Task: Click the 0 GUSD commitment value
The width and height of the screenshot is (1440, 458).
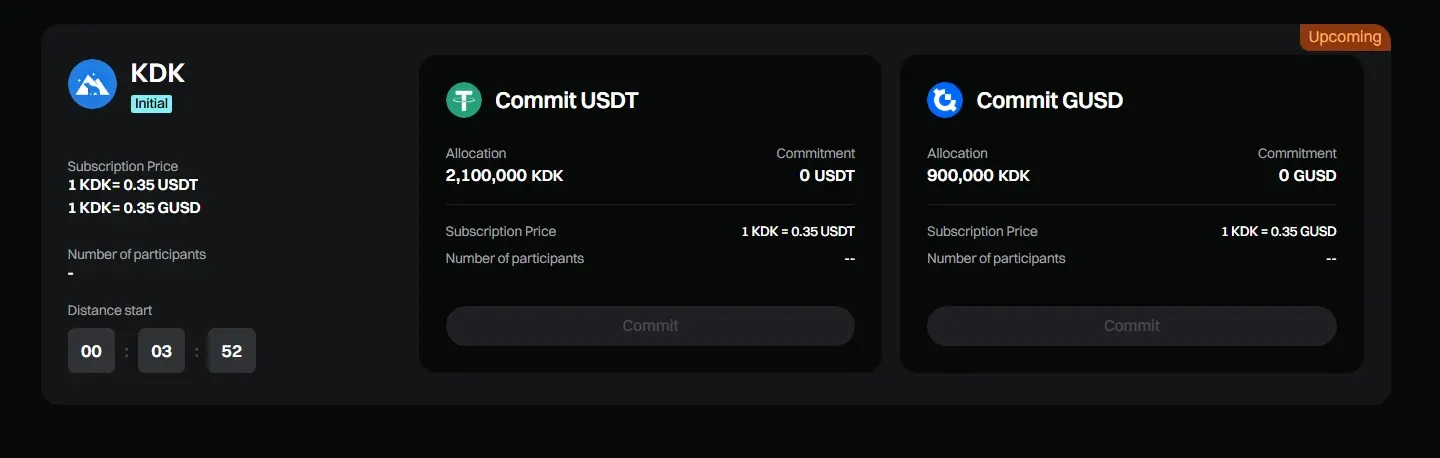Action: coord(1307,176)
